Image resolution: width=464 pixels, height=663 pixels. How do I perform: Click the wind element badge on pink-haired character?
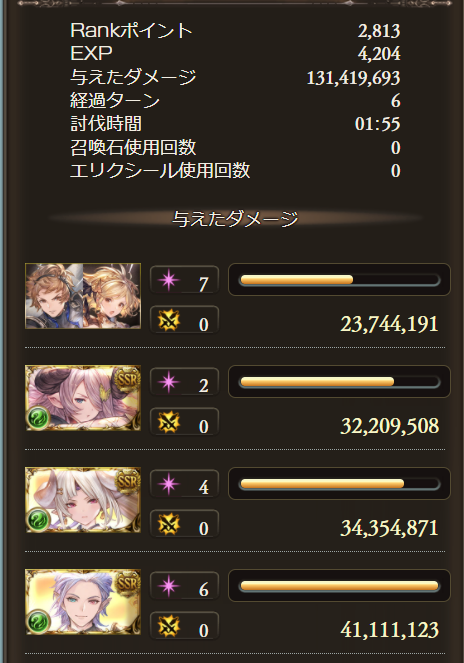pos(38,418)
